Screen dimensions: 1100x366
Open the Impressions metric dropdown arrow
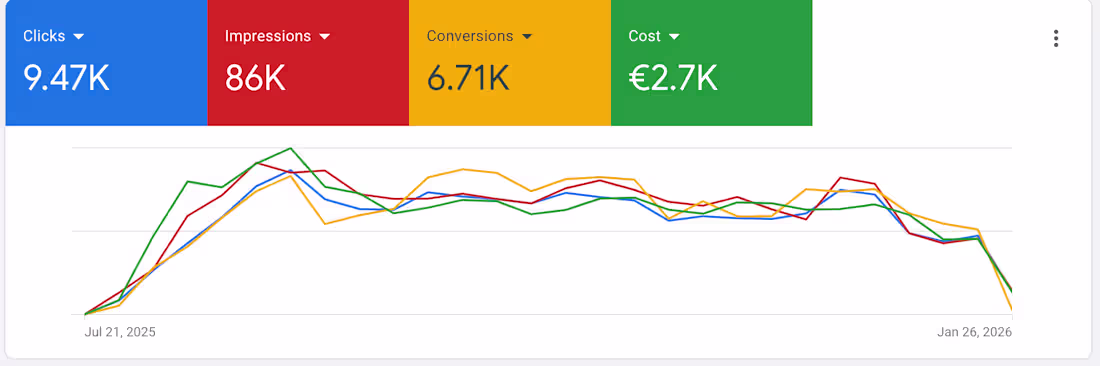[x=324, y=36]
